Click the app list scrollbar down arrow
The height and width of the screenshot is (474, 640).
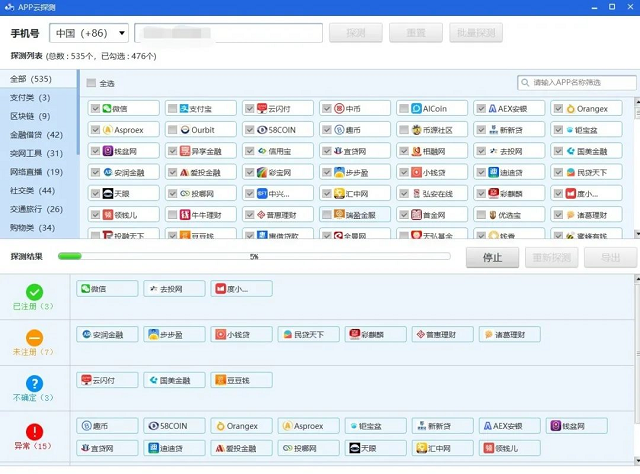[x=637, y=234]
